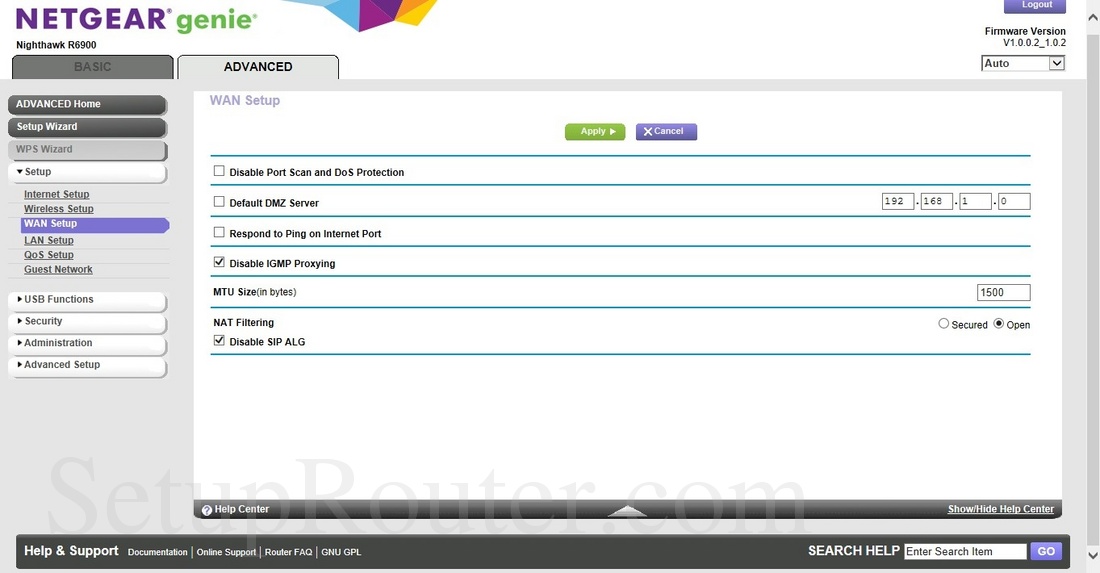The image size is (1100, 573).
Task: Expand the Administration section
Action: click(88, 343)
